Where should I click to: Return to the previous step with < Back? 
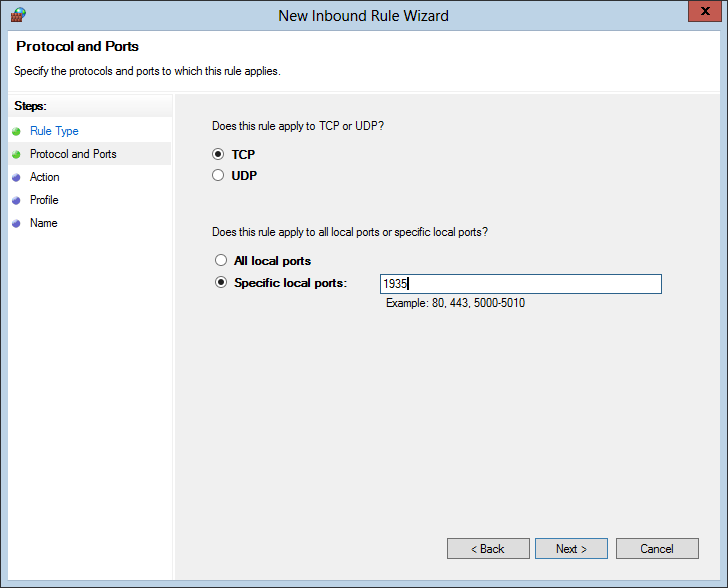point(488,549)
